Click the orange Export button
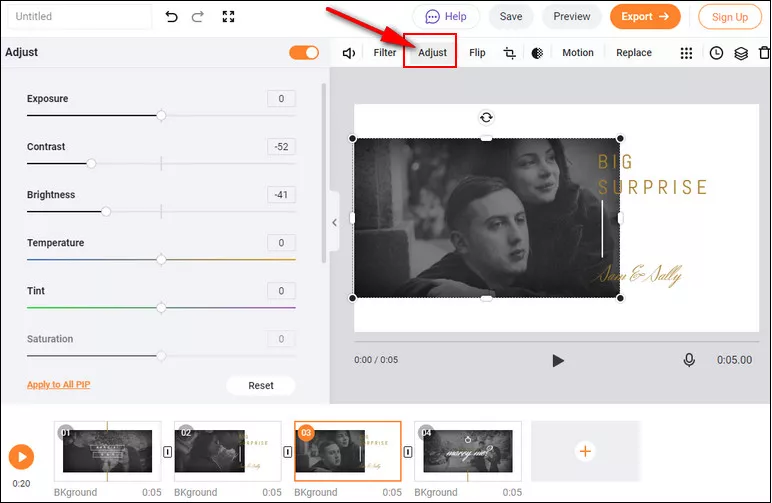 (645, 16)
